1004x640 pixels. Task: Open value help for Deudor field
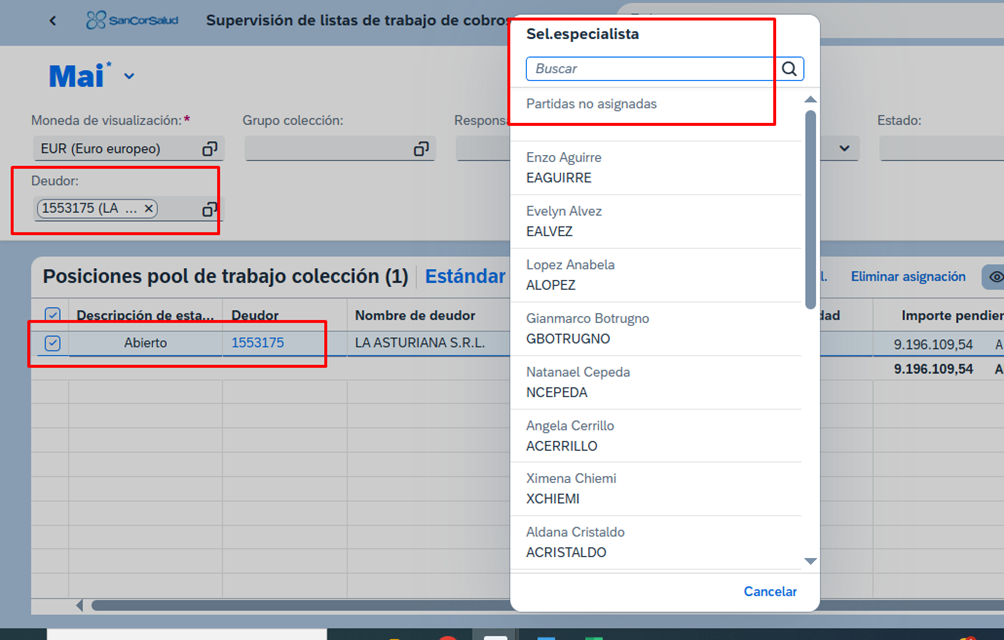[209, 209]
